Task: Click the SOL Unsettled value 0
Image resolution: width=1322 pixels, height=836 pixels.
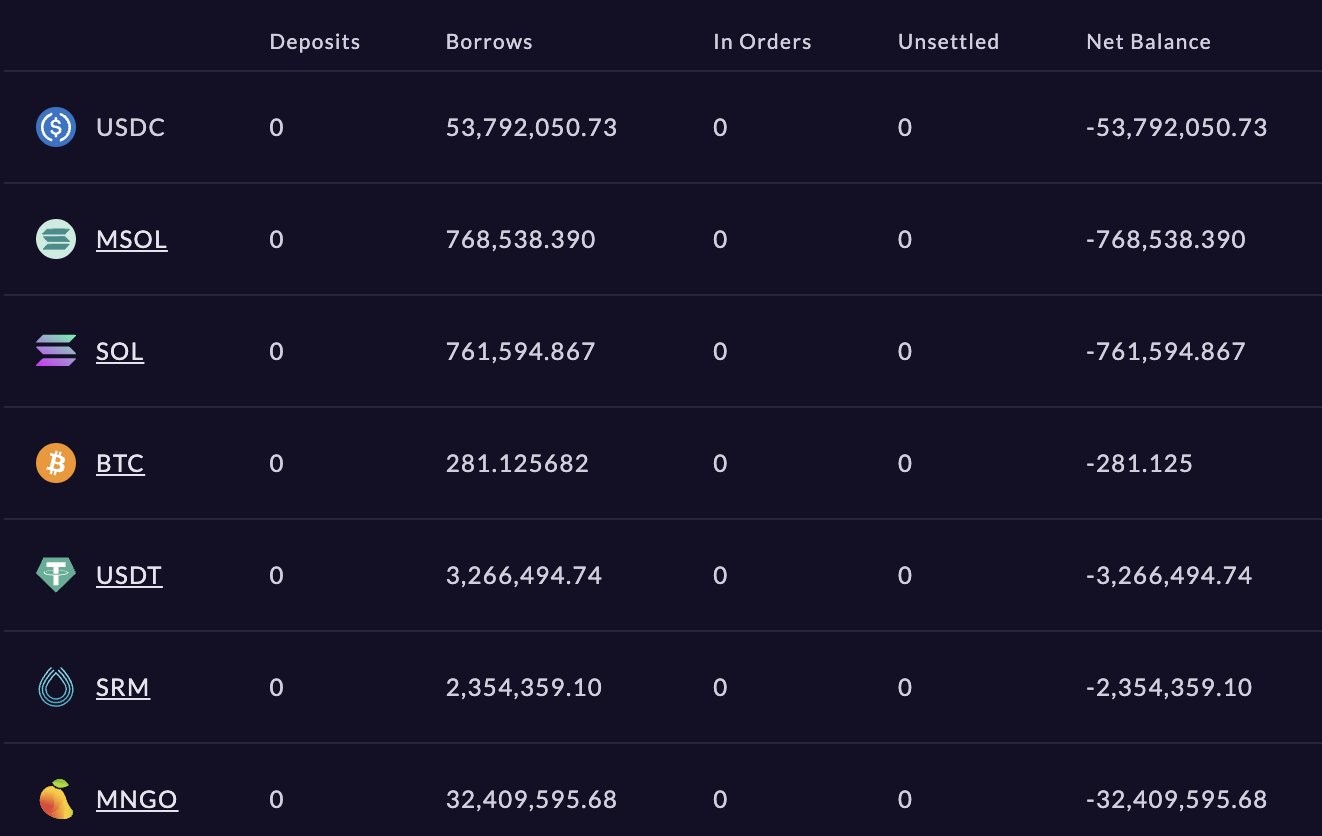Action: click(x=905, y=352)
